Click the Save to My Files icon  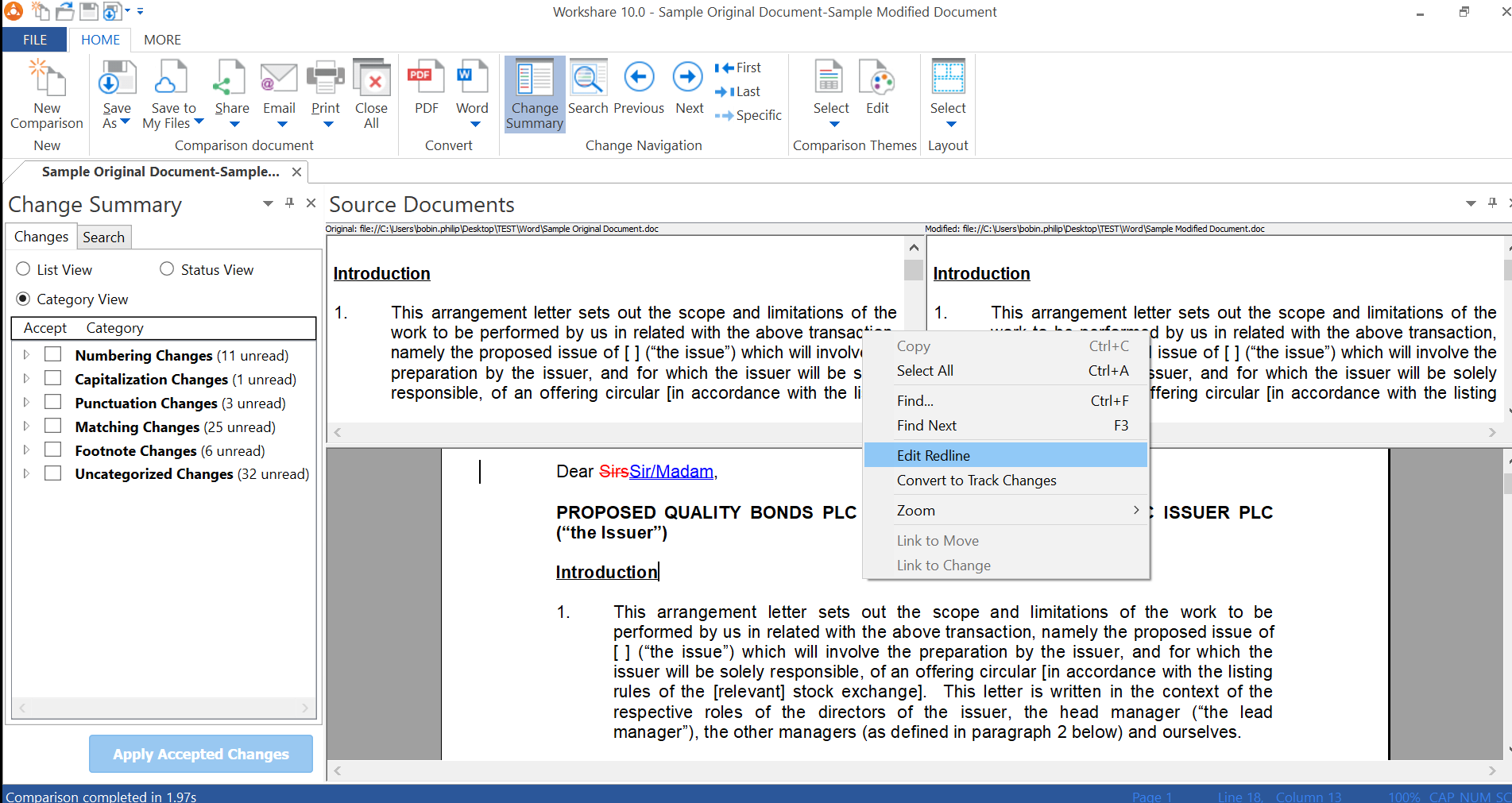[x=172, y=79]
